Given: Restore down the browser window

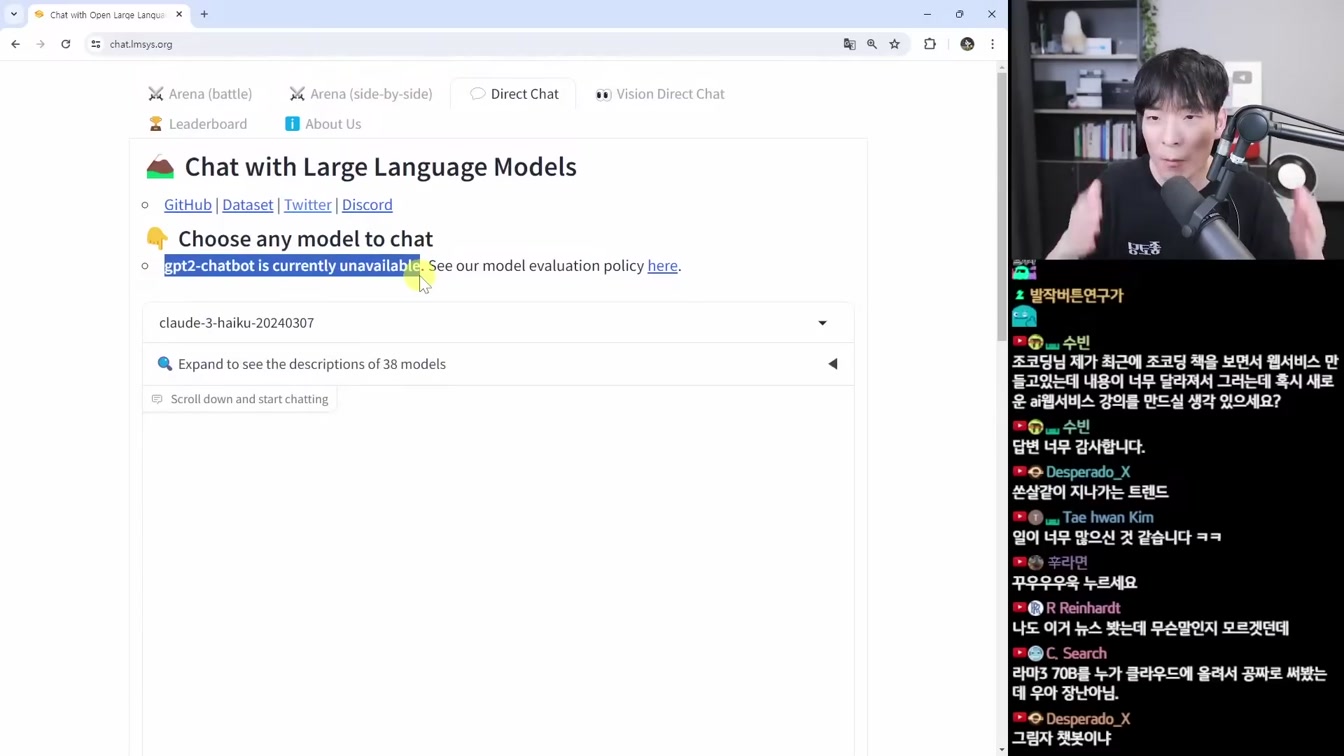Looking at the screenshot, I should pyautogui.click(x=959, y=14).
